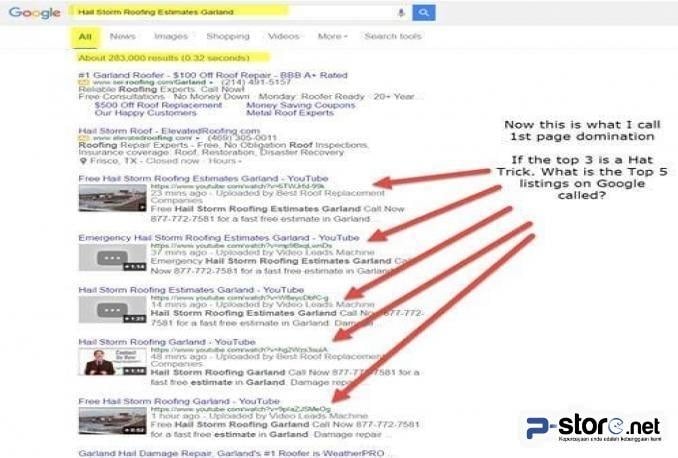Click the microphone voice search icon
This screenshot has height=458, width=678.
401,12
